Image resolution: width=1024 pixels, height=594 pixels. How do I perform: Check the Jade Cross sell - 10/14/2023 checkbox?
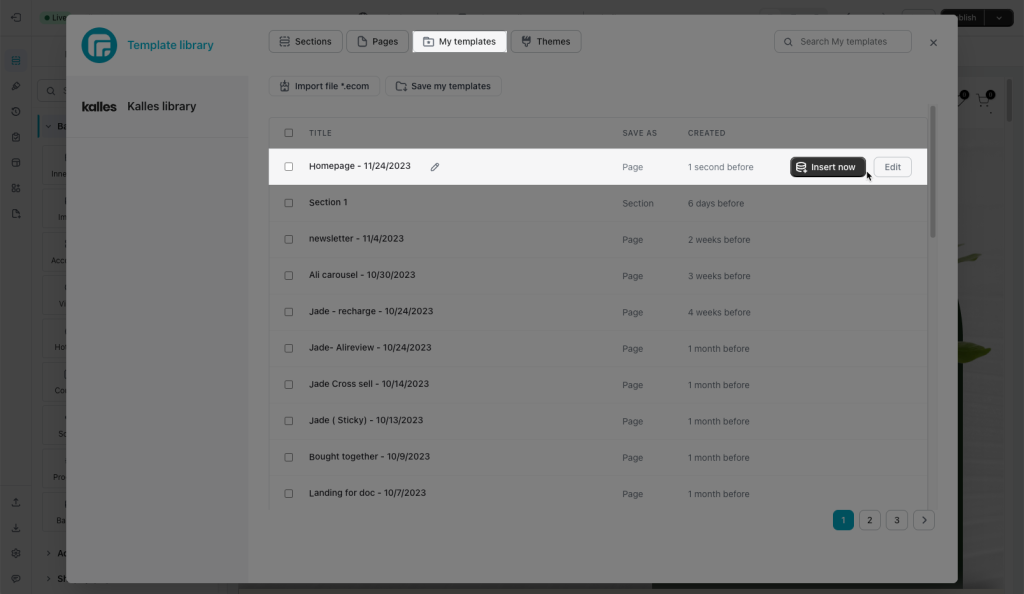[289, 384]
